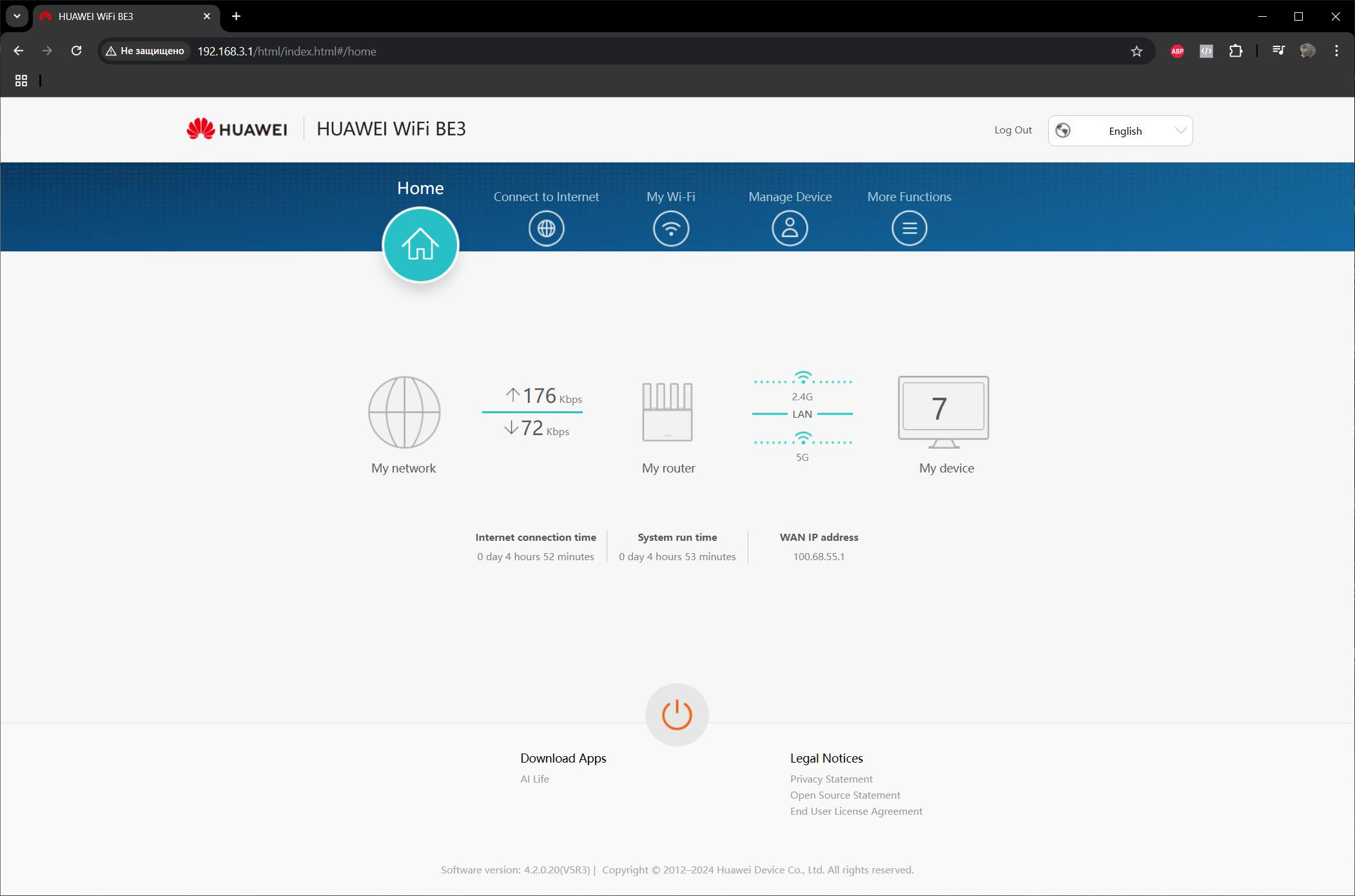This screenshot has height=896, width=1355.
Task: Click the Download Apps heading
Action: pos(563,758)
